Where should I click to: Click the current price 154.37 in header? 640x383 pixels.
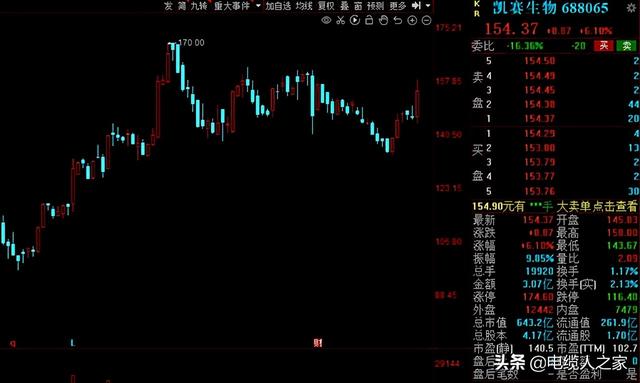pos(511,29)
